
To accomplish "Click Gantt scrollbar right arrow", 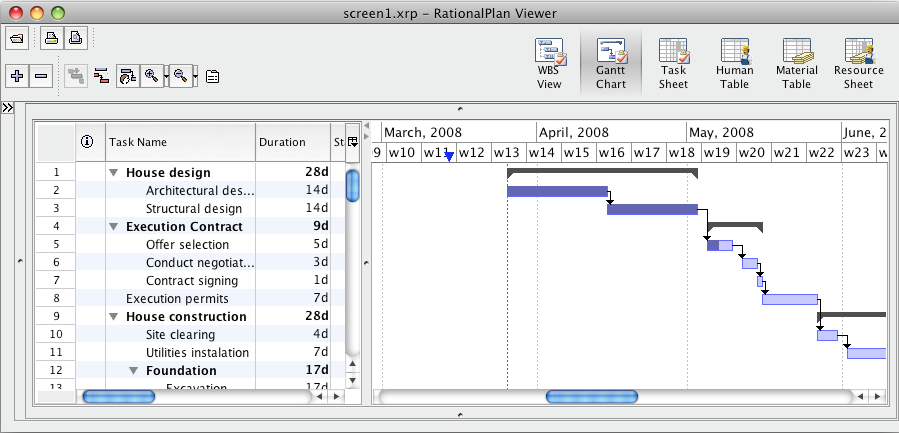I will (x=877, y=396).
